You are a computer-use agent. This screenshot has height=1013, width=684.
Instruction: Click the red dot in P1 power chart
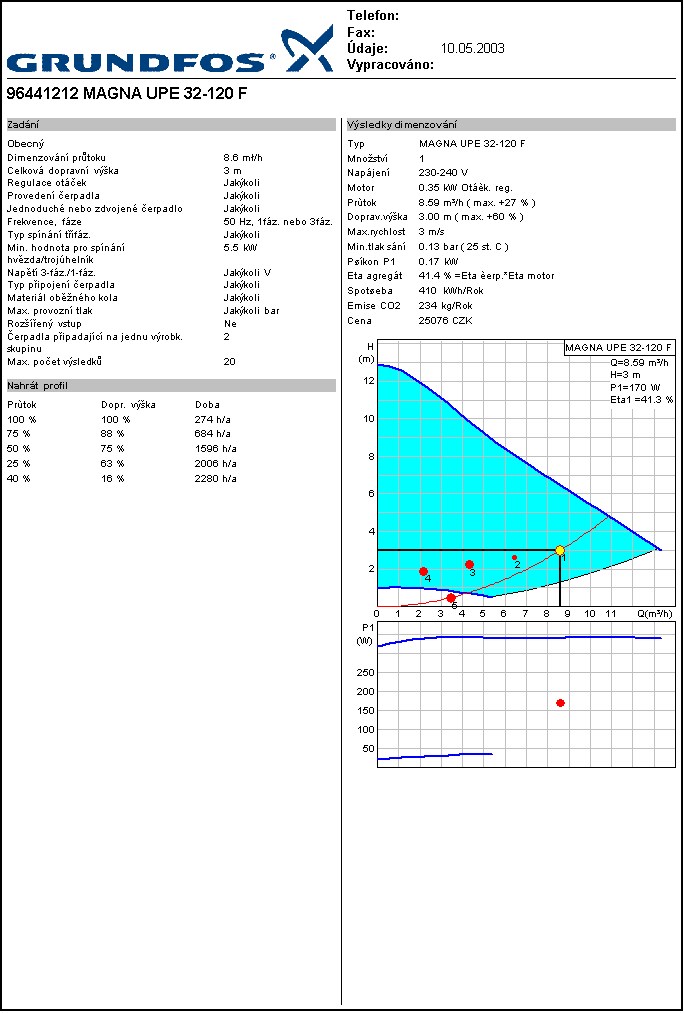pyautogui.click(x=560, y=703)
